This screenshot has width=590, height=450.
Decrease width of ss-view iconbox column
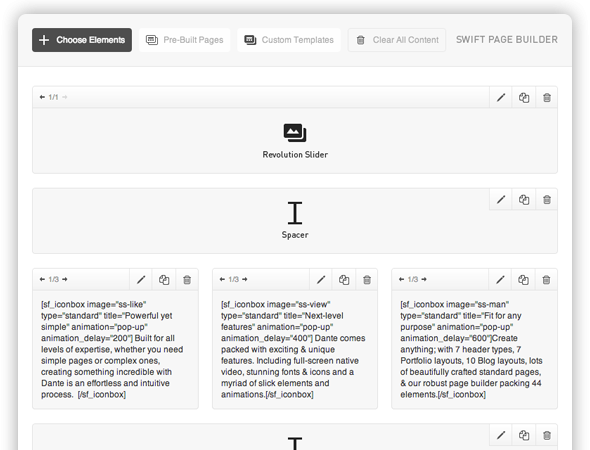tap(222, 279)
